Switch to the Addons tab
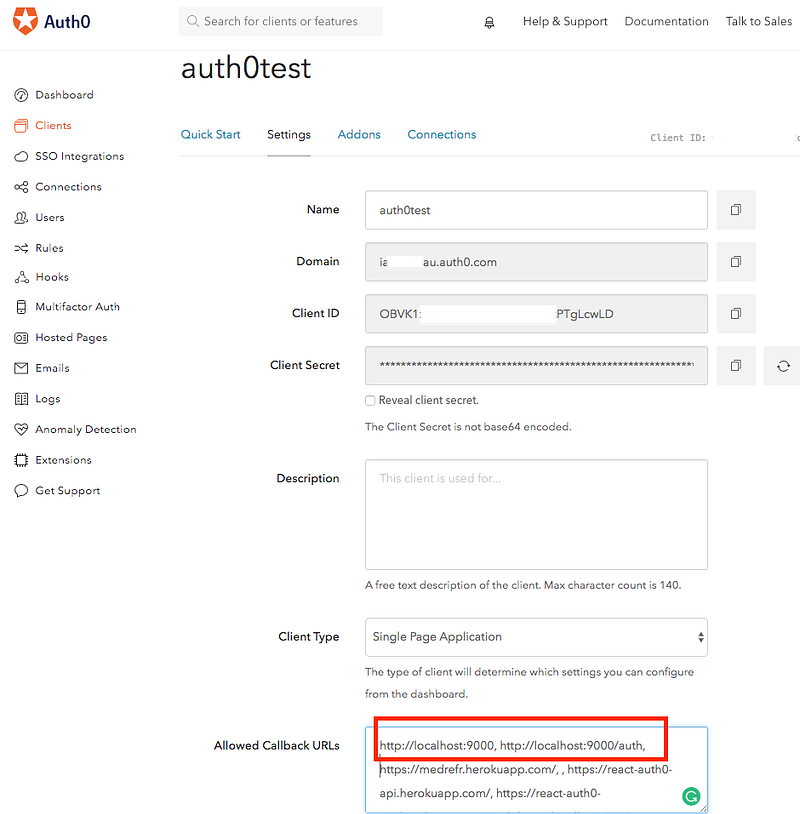The height and width of the screenshot is (814, 800). point(359,134)
